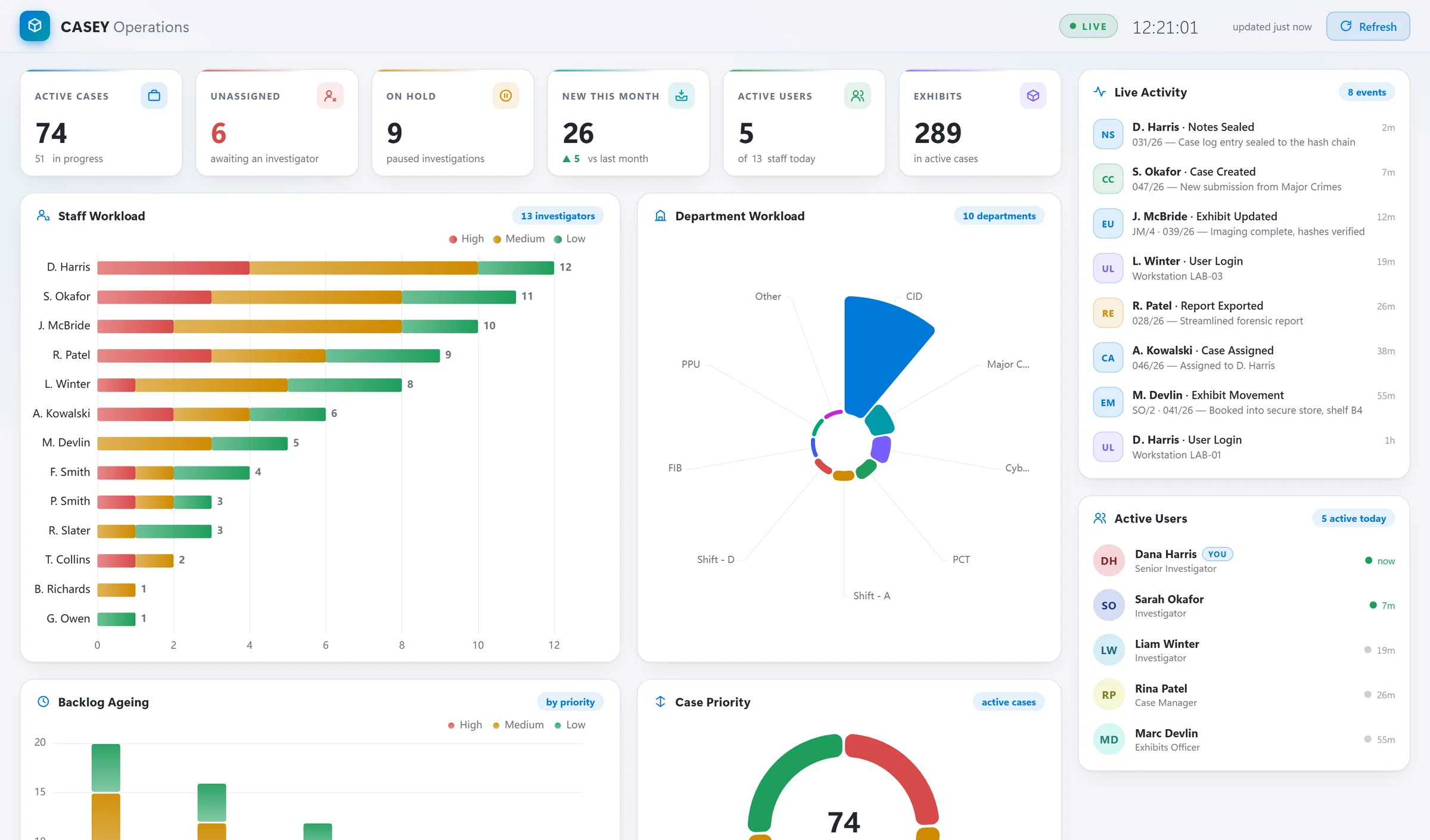
Task: Click the A. Kowalski Case Assigned event
Action: tap(1244, 358)
